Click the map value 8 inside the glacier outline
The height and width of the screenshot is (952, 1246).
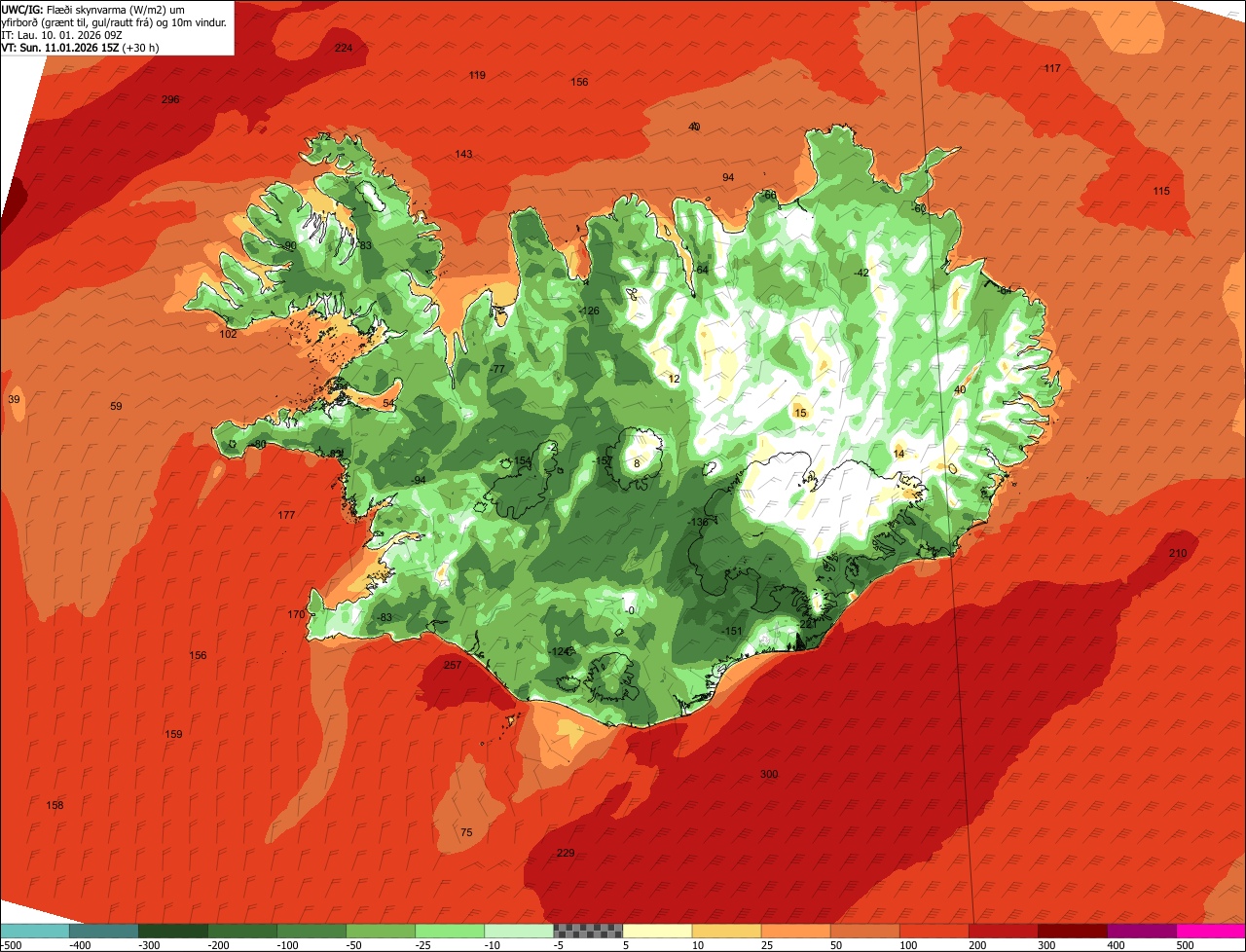coord(637,463)
